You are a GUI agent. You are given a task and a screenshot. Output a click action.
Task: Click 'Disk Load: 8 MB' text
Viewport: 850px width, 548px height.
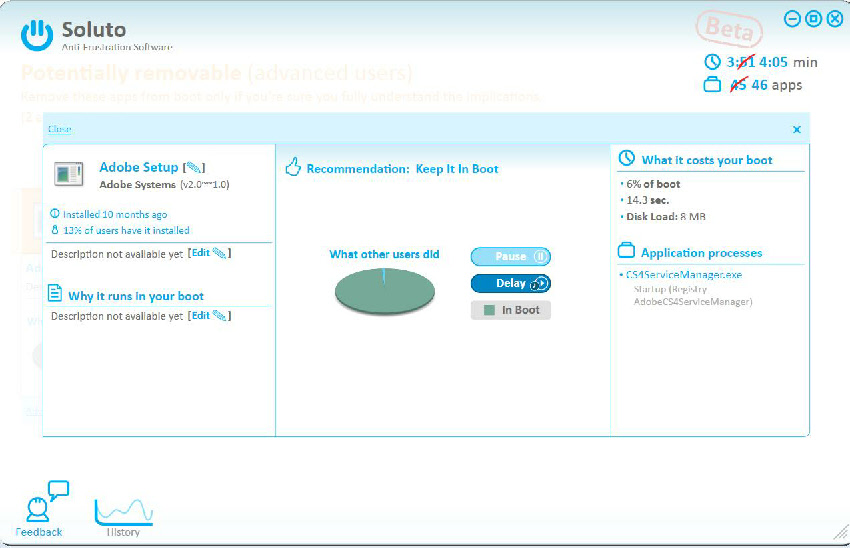click(x=666, y=216)
